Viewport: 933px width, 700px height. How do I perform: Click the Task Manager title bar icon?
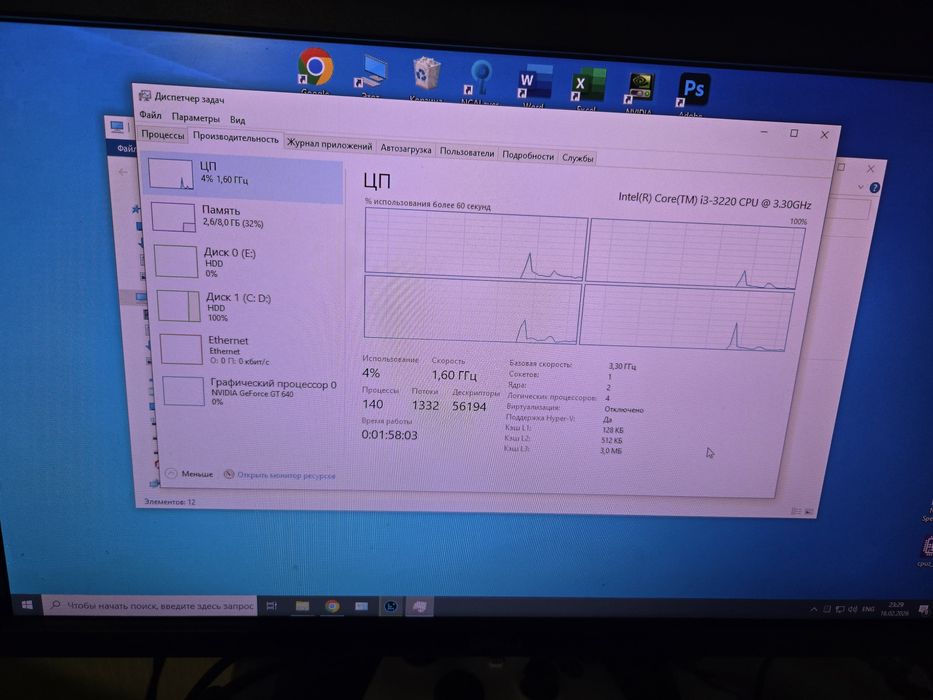coord(145,96)
